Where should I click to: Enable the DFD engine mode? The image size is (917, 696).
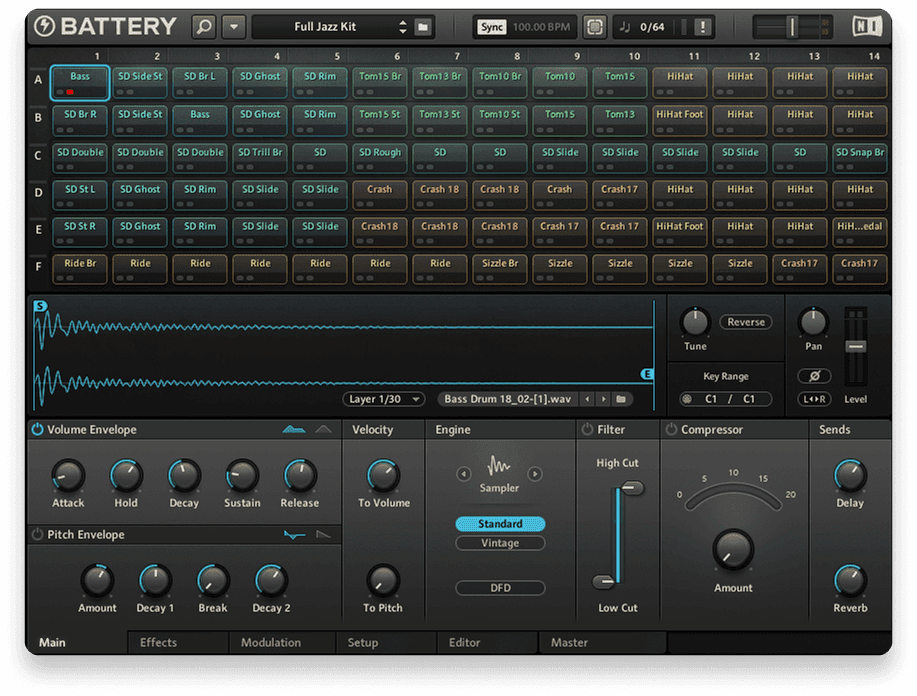click(x=500, y=588)
